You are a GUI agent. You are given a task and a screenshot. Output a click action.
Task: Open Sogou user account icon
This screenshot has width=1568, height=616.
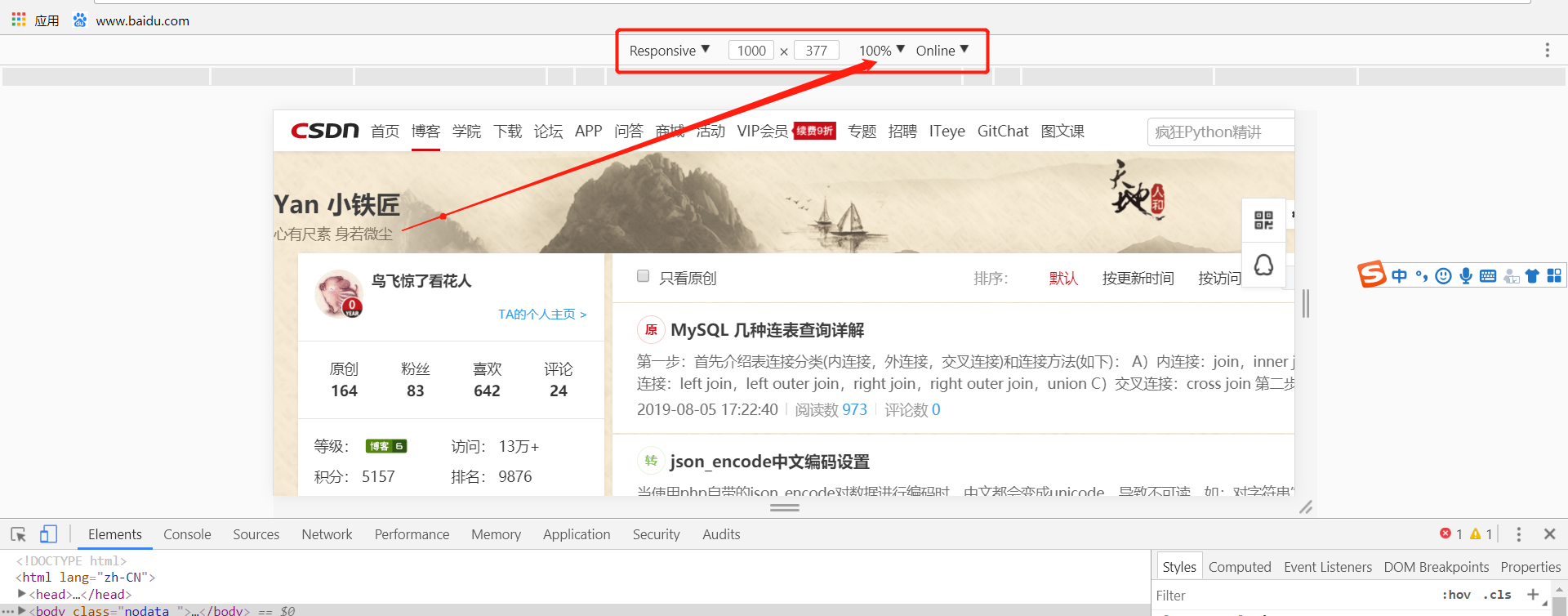tap(1512, 276)
